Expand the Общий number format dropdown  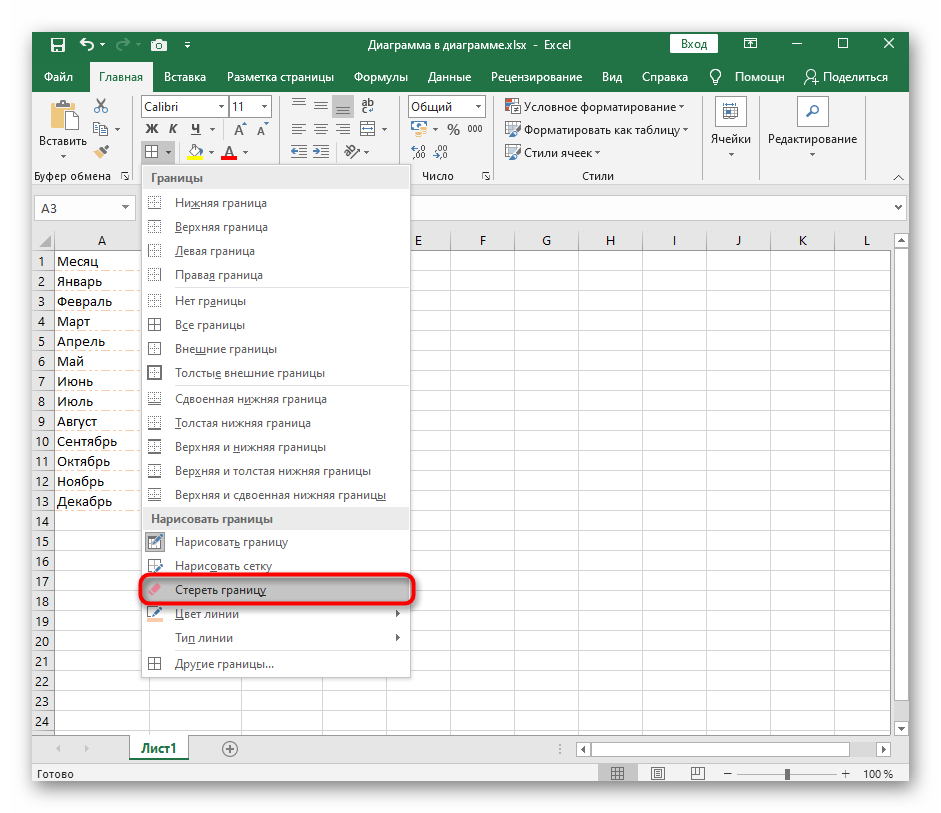pyautogui.click(x=478, y=106)
